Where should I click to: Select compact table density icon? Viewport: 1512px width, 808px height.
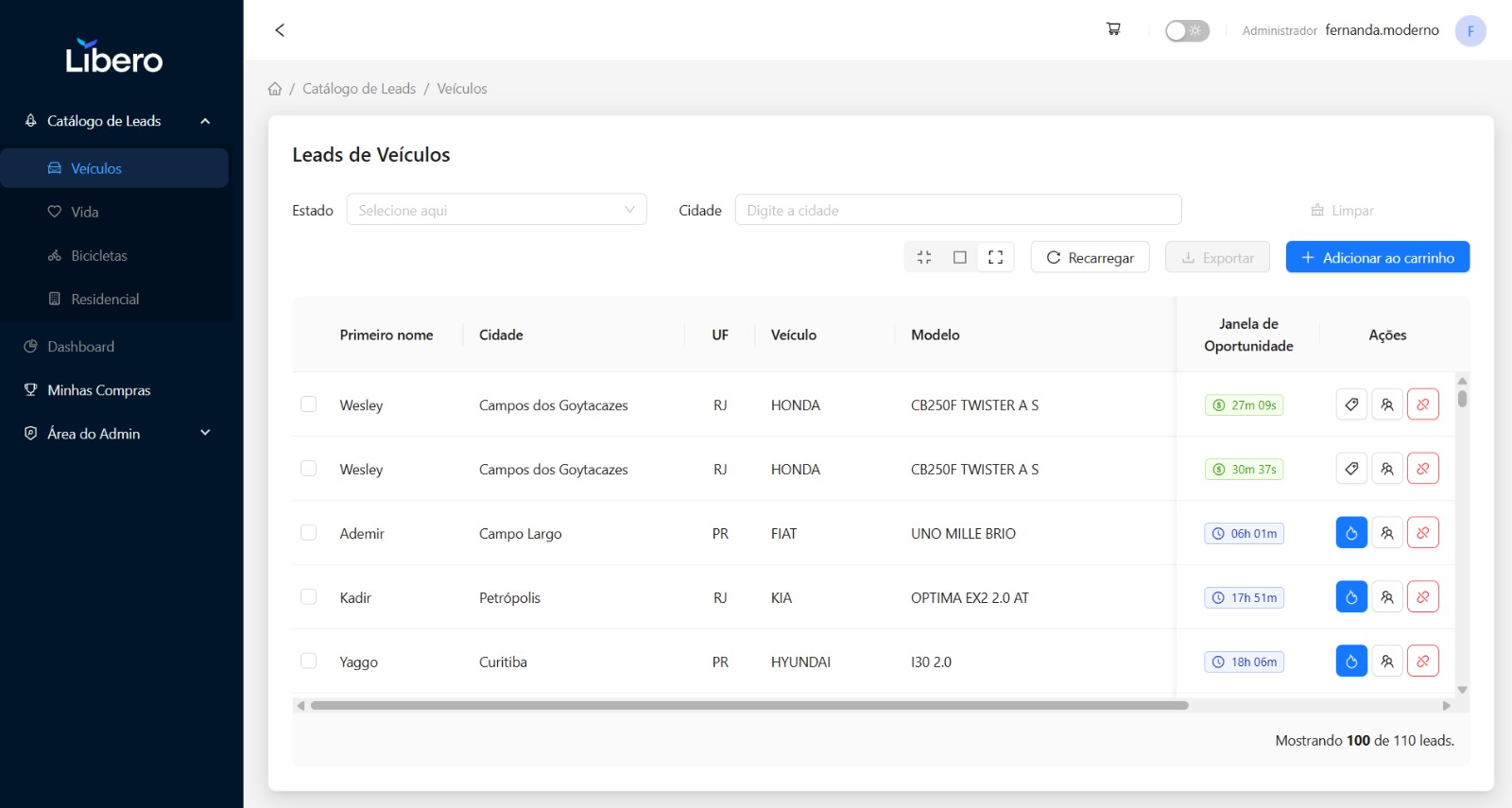point(924,257)
